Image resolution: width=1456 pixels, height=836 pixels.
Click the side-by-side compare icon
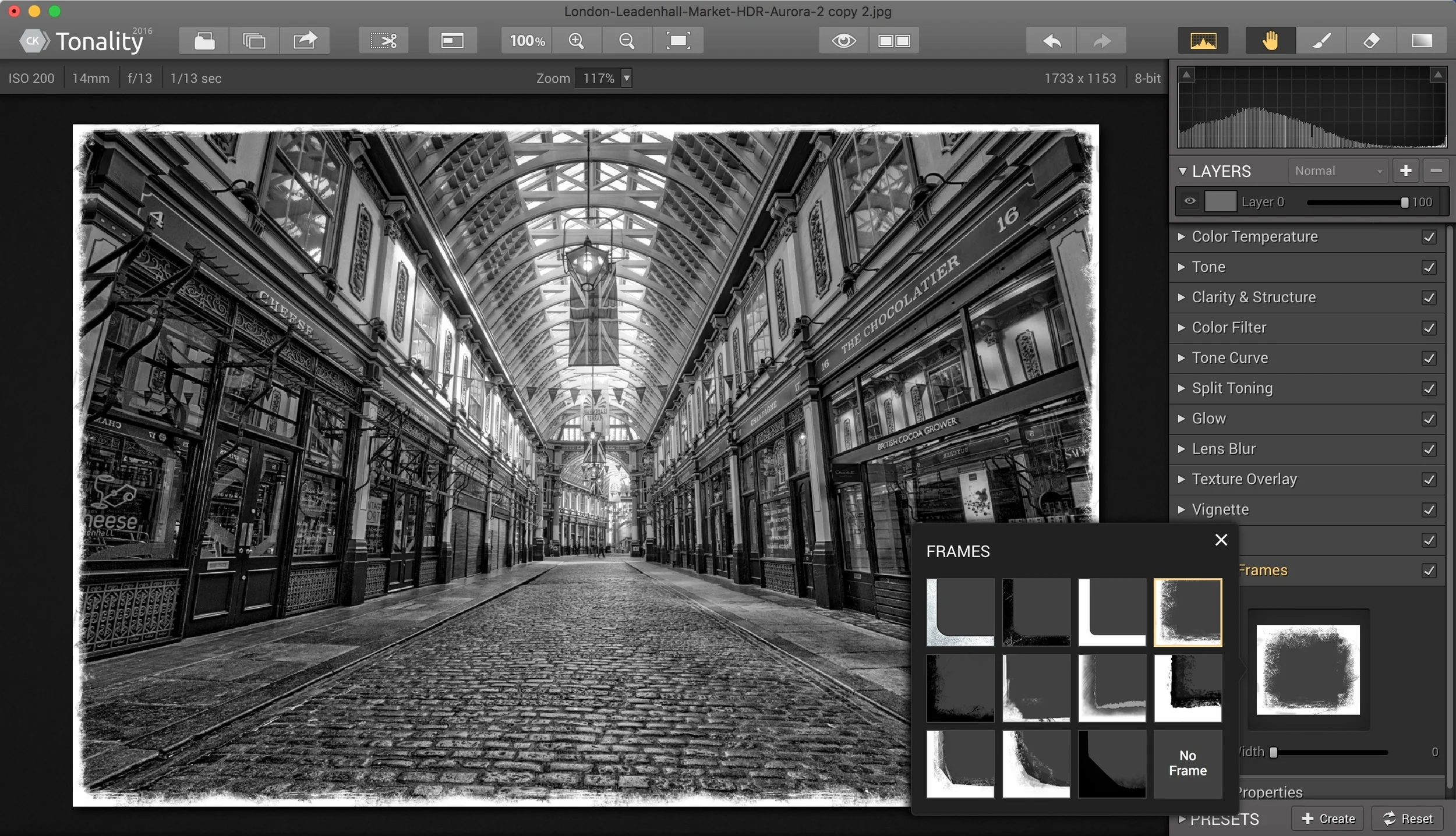[894, 41]
